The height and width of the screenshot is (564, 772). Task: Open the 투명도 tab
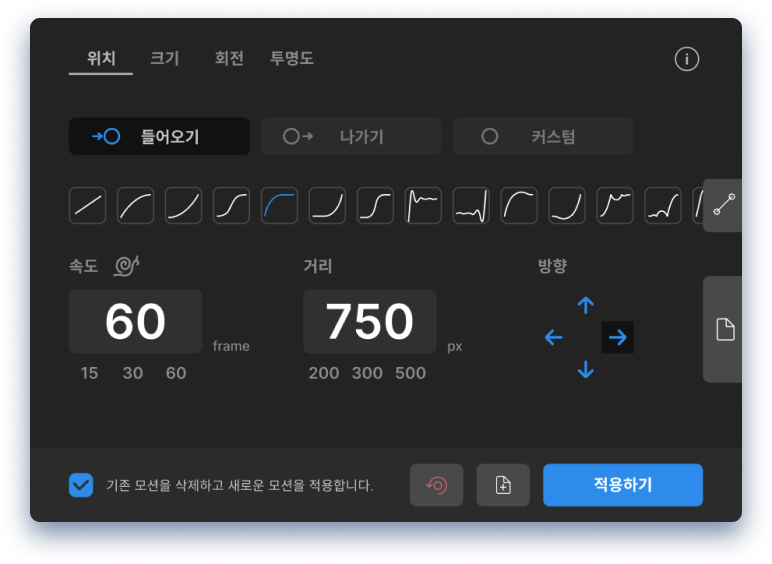291,58
